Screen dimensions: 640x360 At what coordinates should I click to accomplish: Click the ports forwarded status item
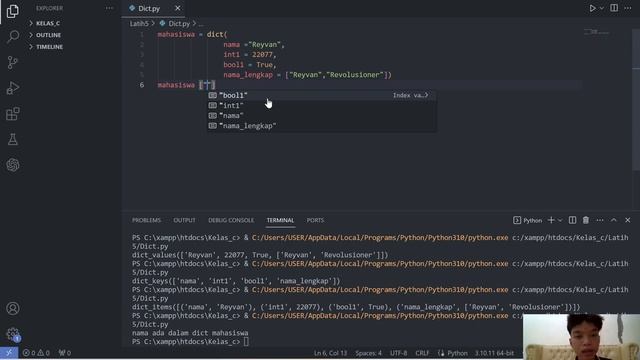pyautogui.click(x=65, y=353)
